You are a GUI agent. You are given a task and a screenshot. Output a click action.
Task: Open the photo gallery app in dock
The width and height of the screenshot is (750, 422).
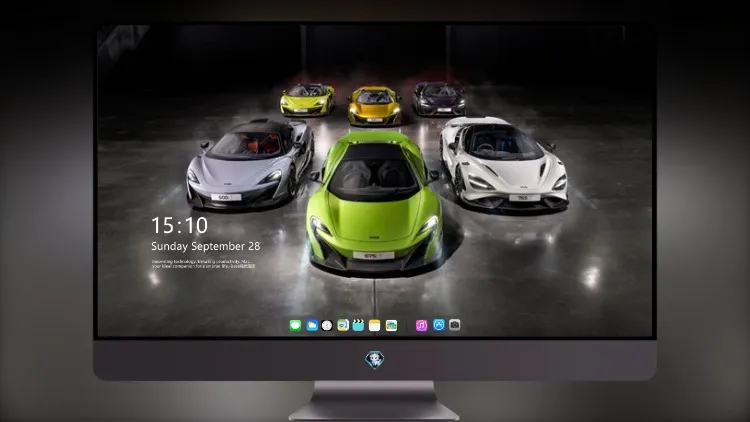pyautogui.click(x=391, y=325)
